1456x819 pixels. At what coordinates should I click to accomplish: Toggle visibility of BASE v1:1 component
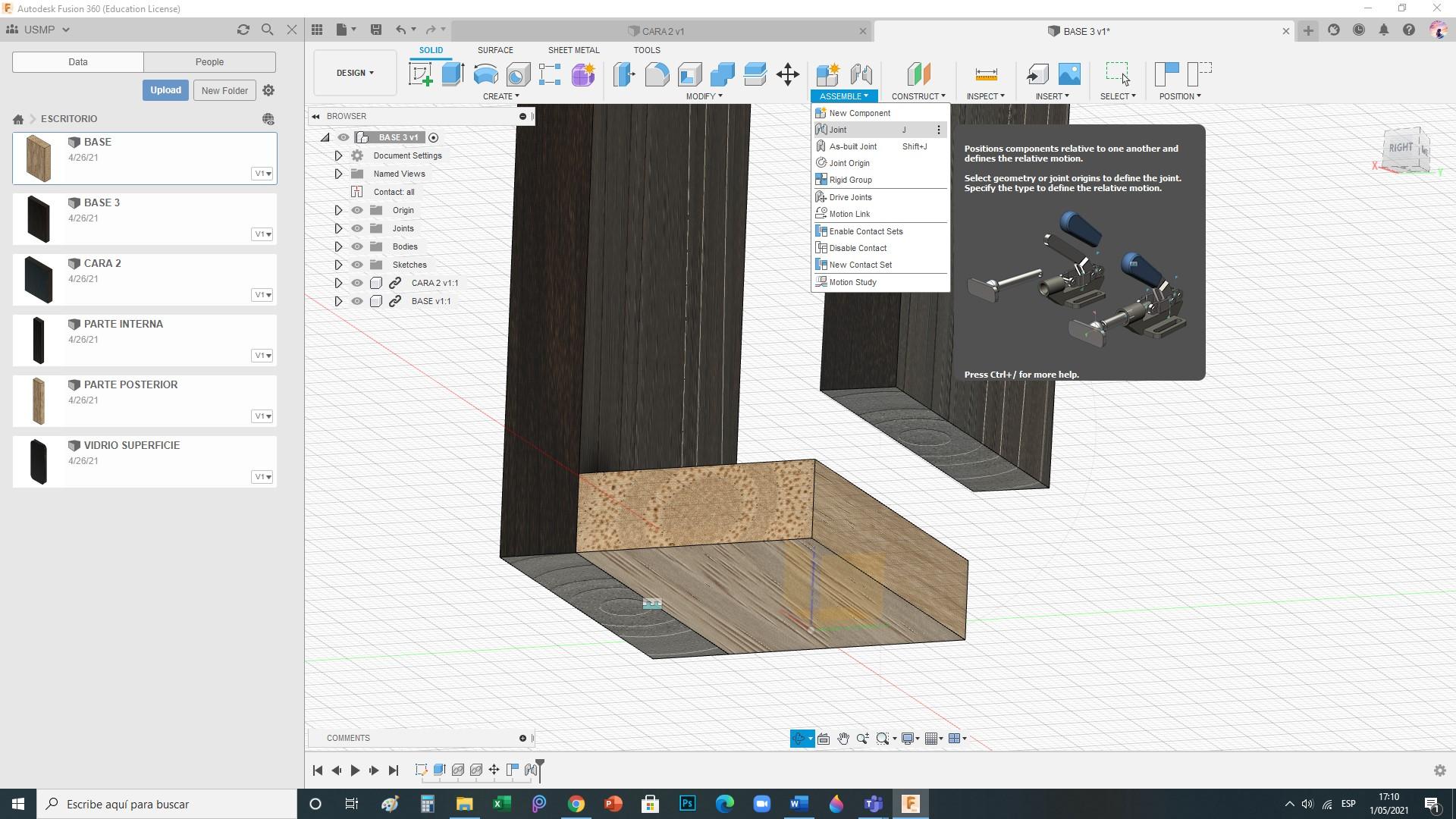tap(357, 301)
